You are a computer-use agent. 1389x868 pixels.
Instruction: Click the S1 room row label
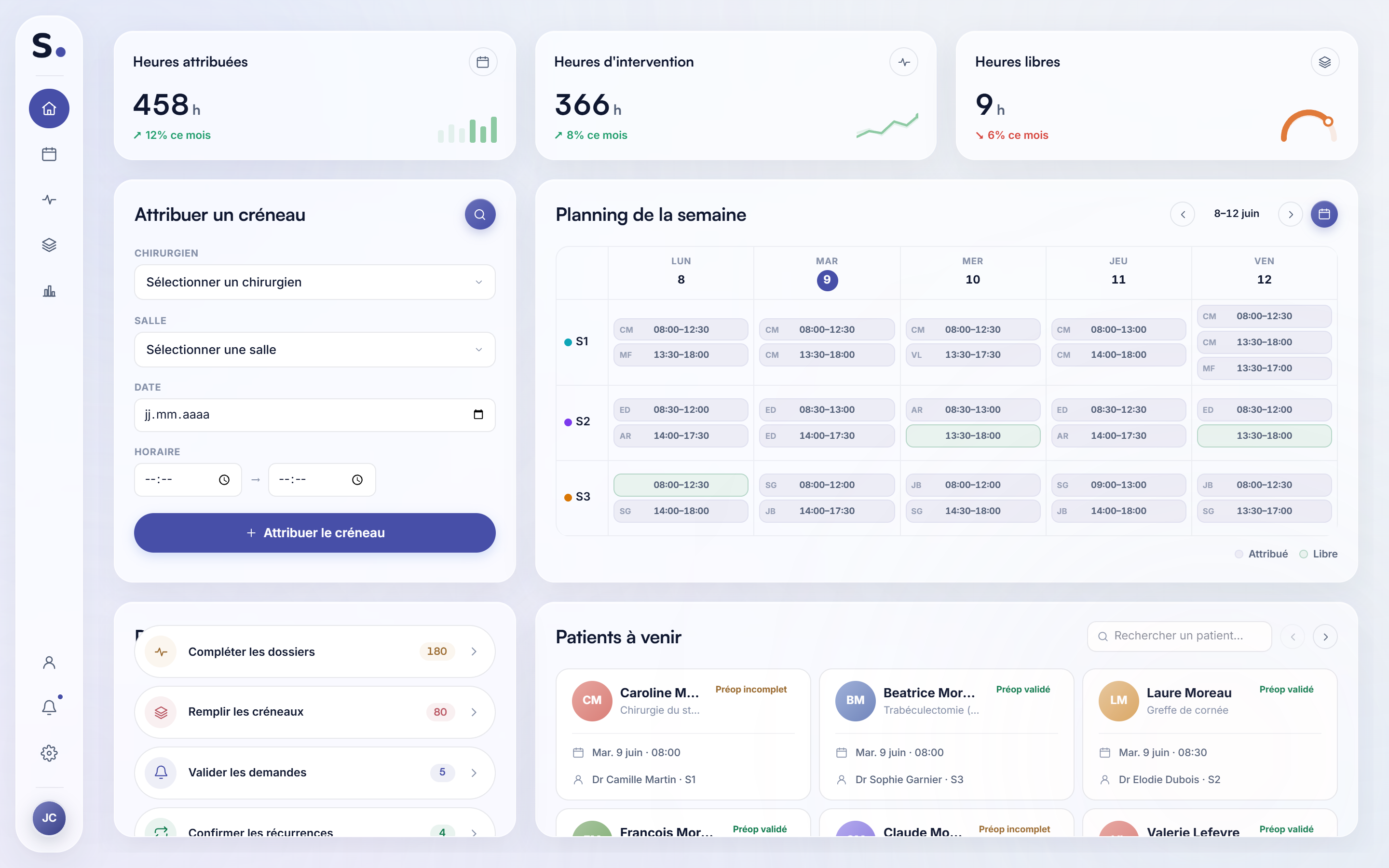(x=577, y=341)
